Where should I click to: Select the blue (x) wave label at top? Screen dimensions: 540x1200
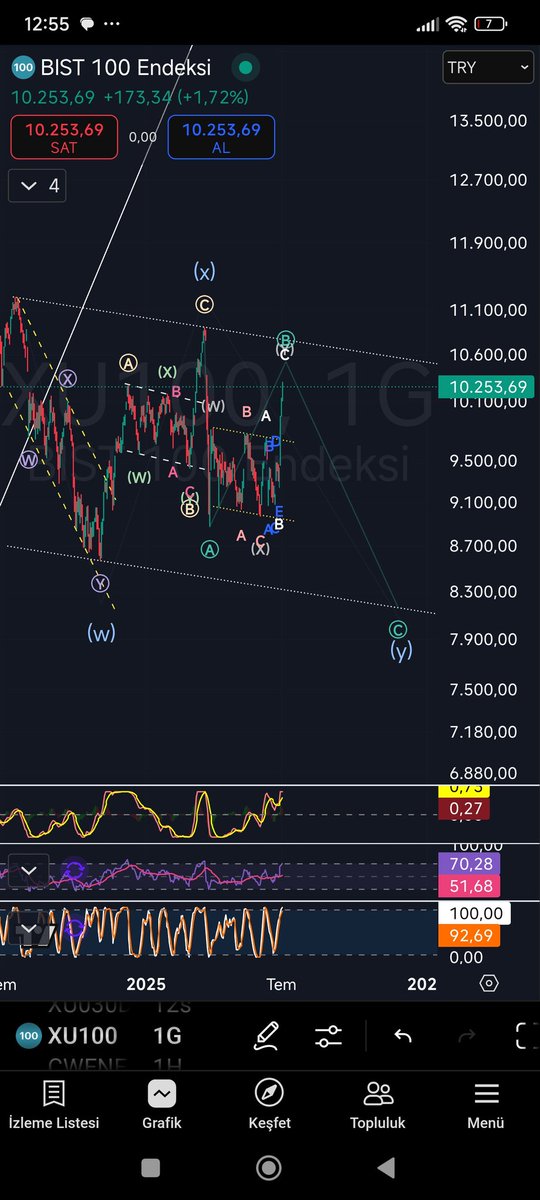coord(204,271)
